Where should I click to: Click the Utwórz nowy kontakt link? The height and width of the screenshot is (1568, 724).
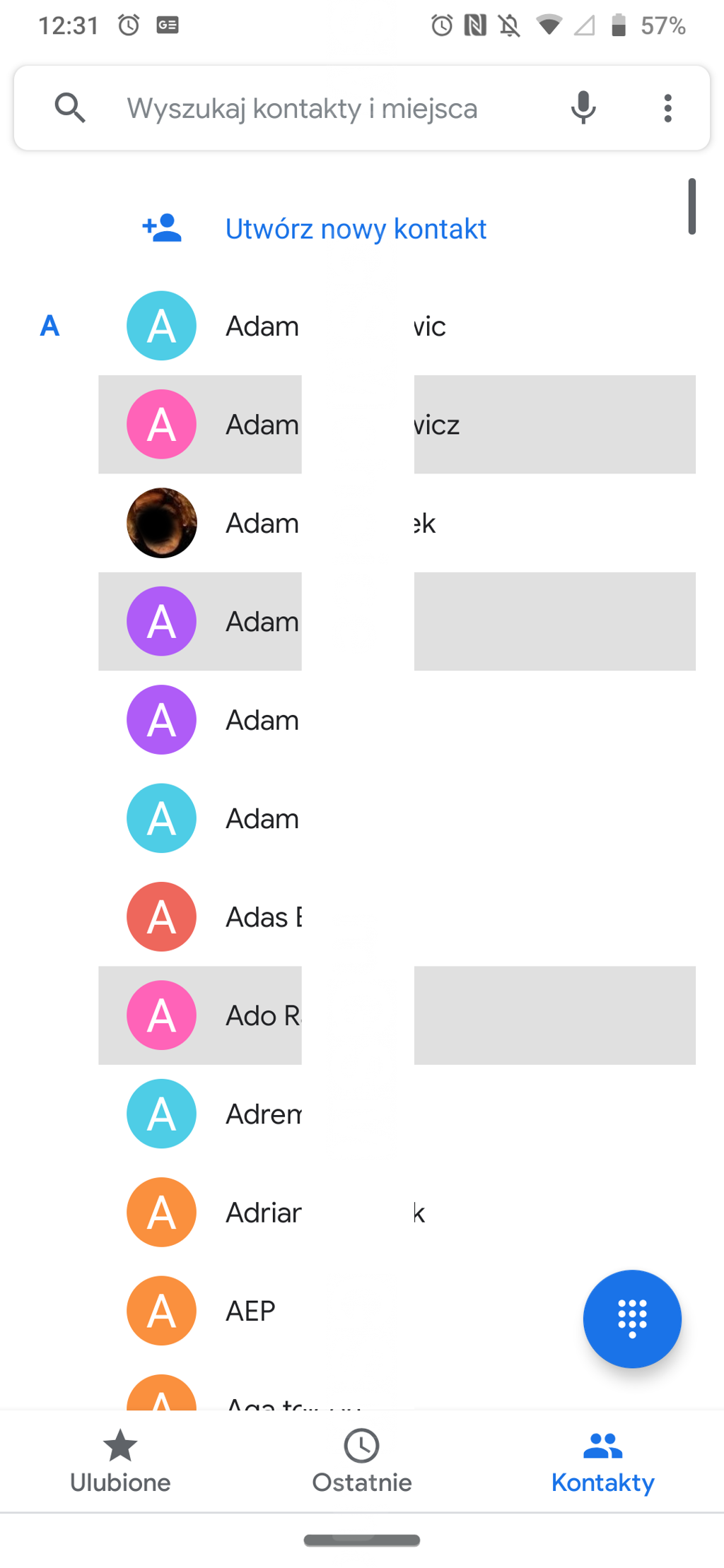[356, 229]
